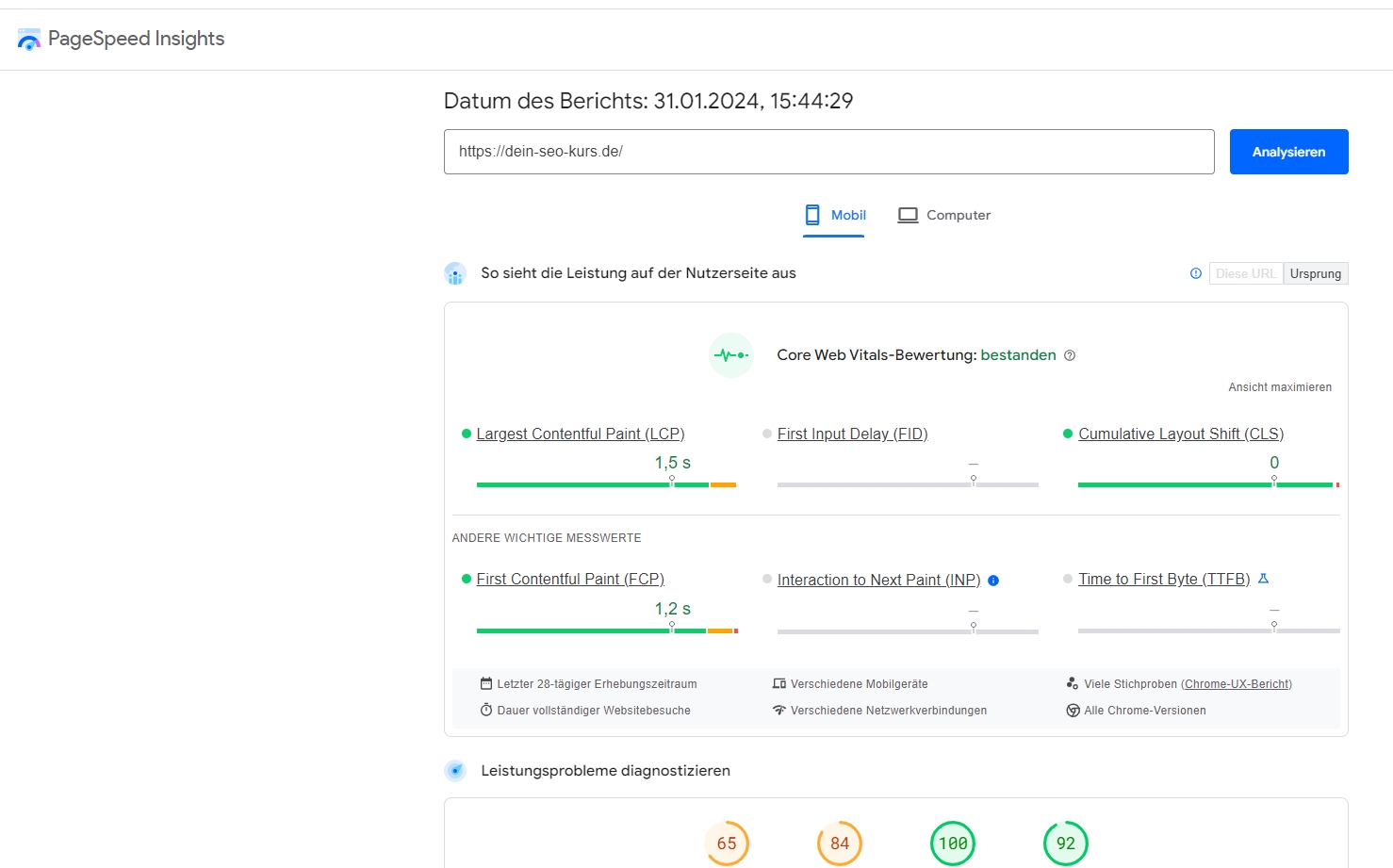
Task: Click the score 84 gauge
Action: 840,843
